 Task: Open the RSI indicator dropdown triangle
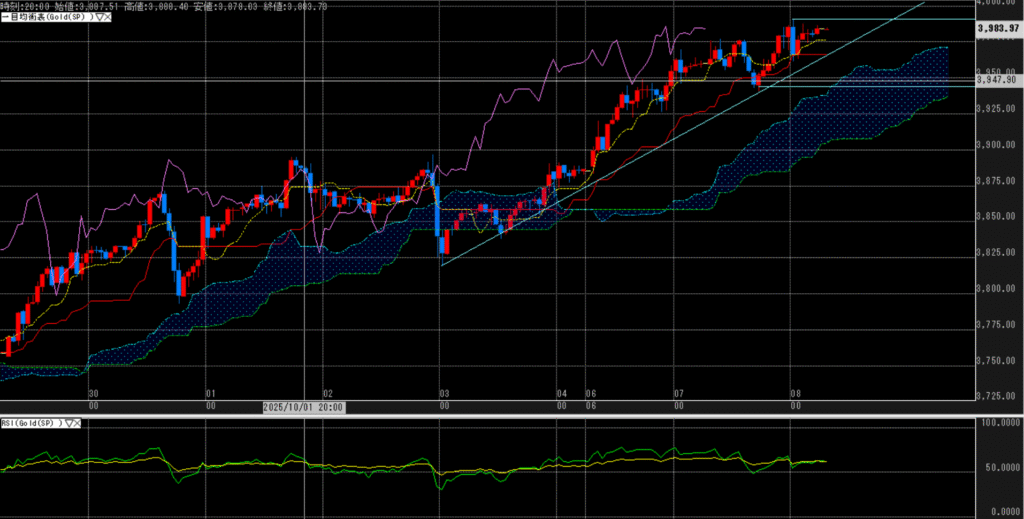click(69, 423)
